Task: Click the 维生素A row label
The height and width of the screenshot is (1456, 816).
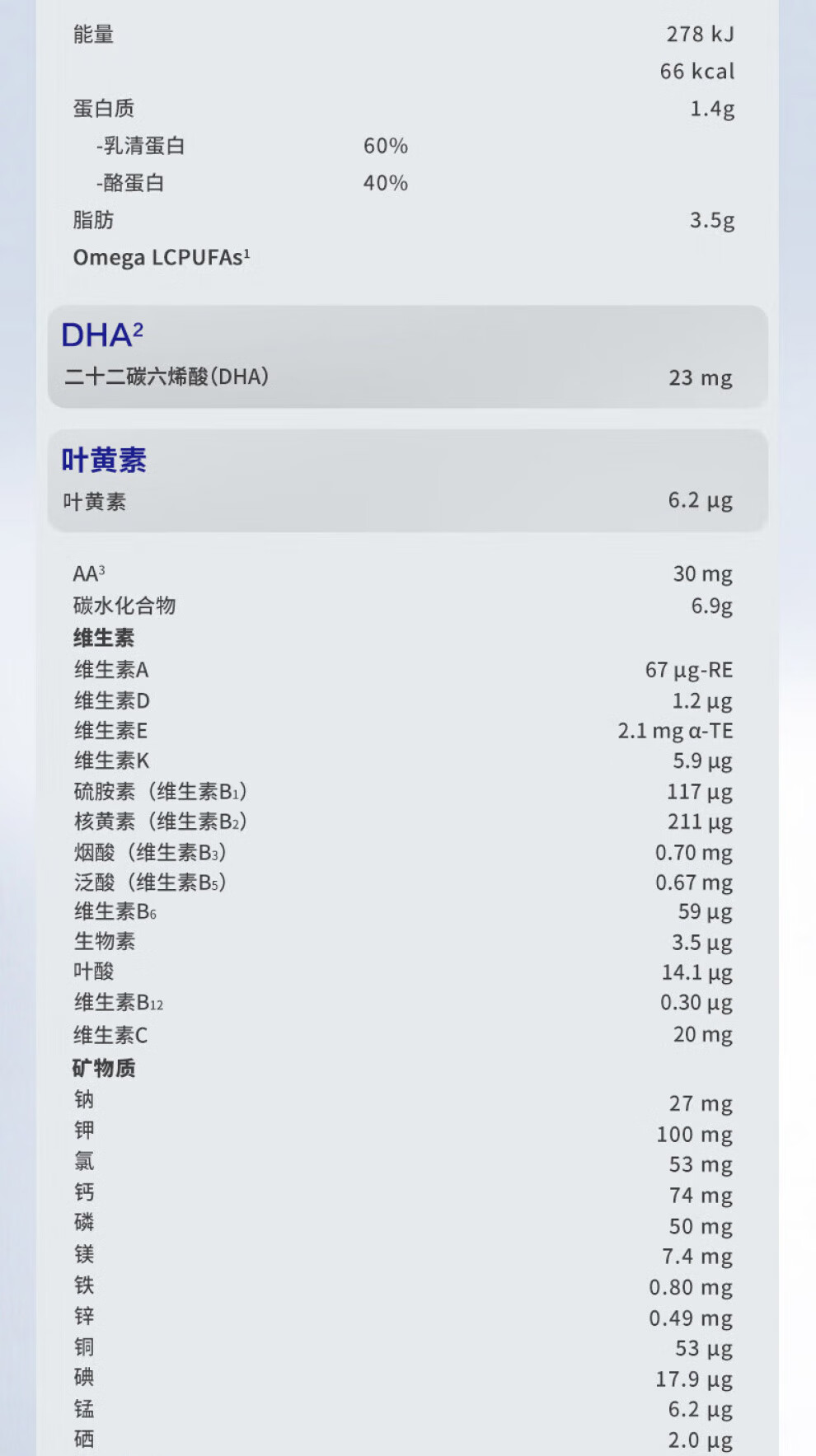Action: (x=111, y=670)
